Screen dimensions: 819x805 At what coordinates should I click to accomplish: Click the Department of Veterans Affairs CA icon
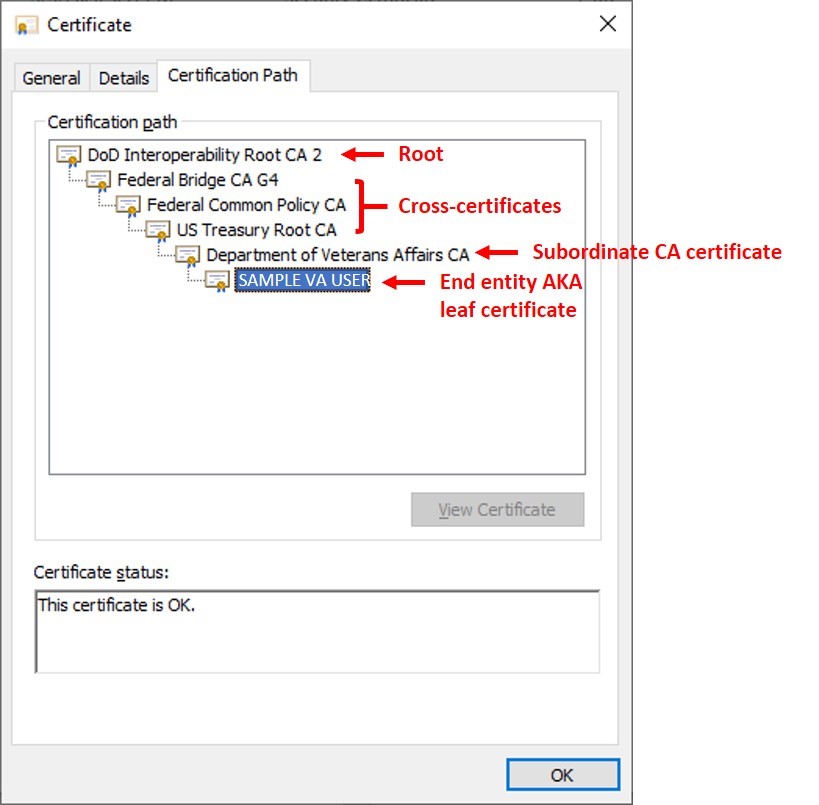coord(188,256)
